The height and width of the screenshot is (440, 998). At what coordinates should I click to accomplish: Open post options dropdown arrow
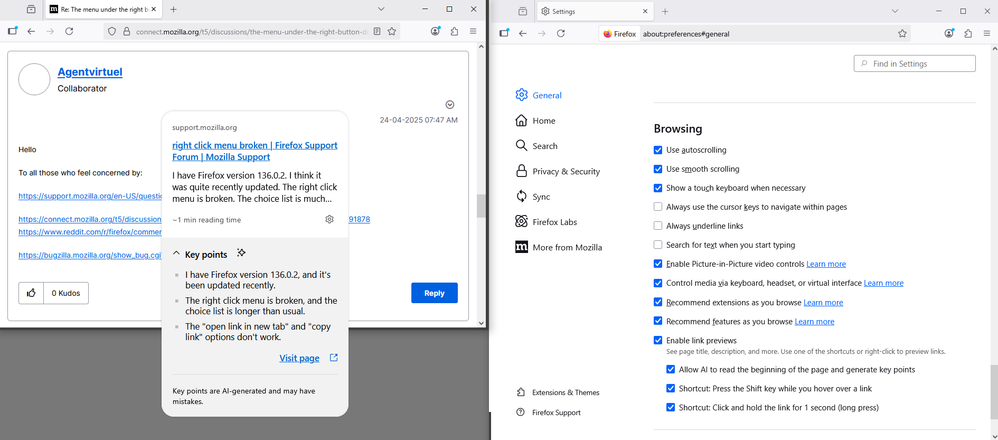coord(450,104)
